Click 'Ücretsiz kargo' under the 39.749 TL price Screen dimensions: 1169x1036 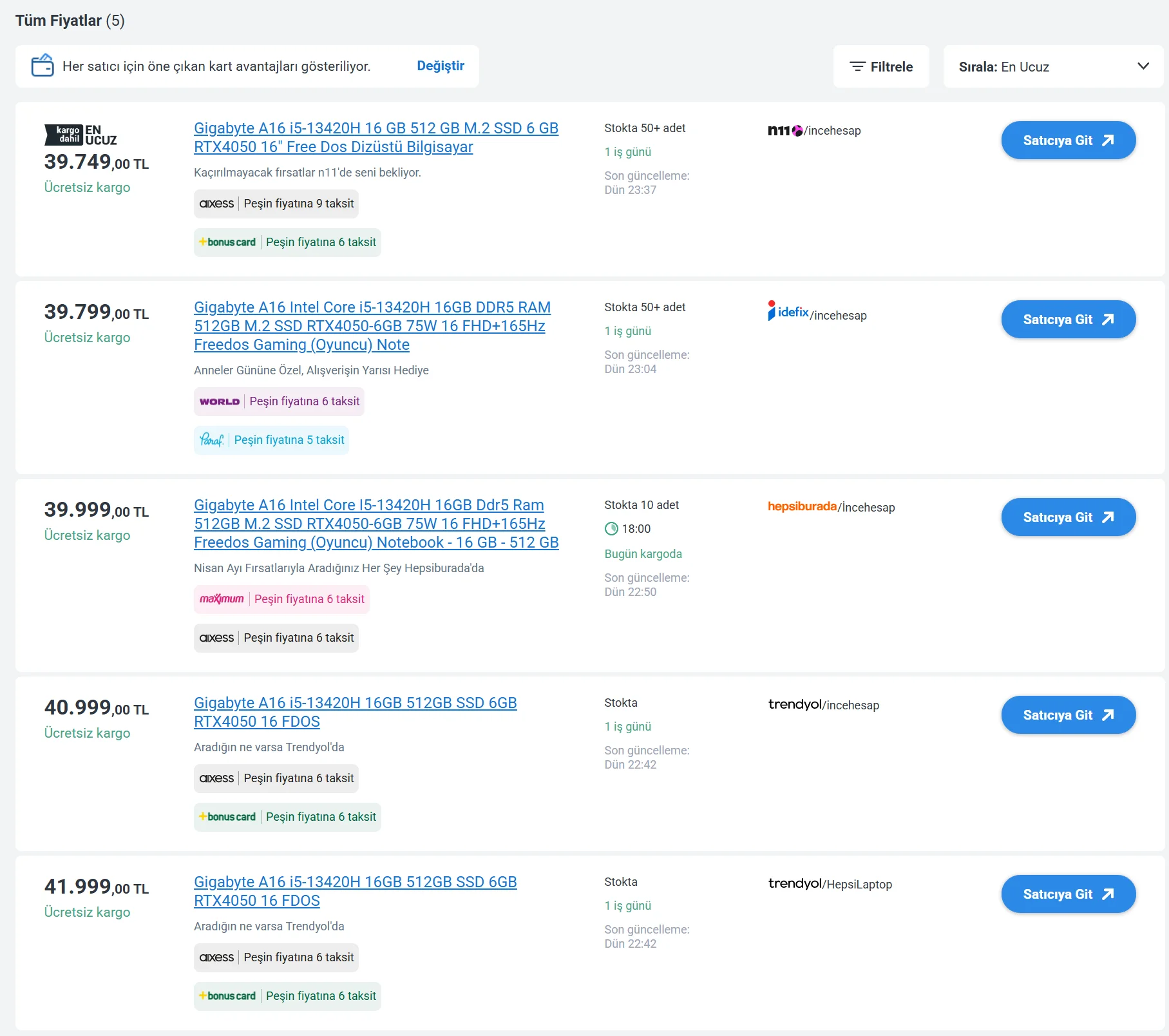(x=87, y=187)
